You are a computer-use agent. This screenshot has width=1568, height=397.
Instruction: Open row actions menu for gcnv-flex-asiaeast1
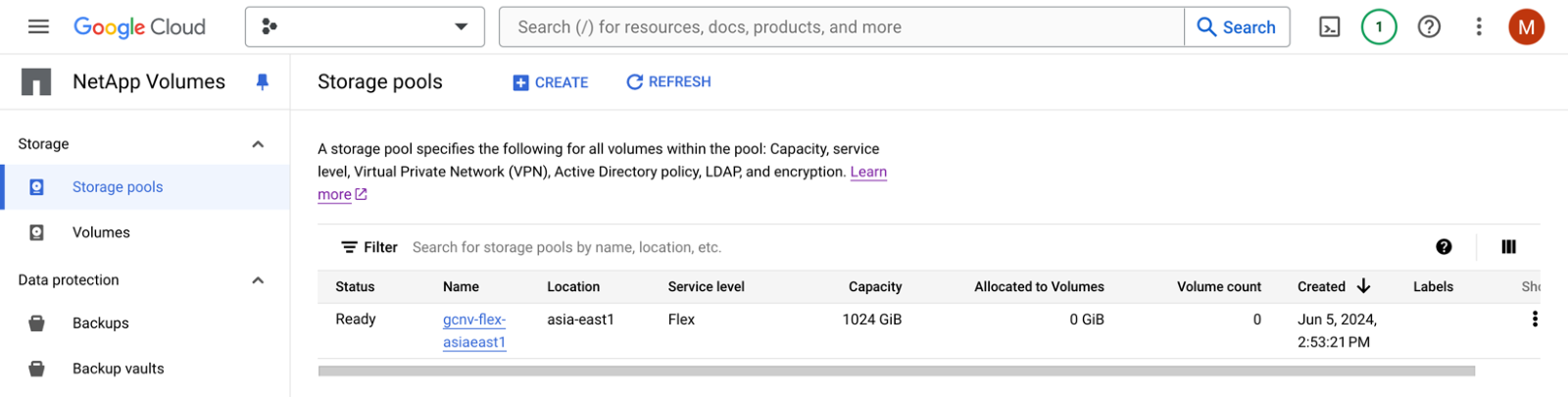(1535, 320)
